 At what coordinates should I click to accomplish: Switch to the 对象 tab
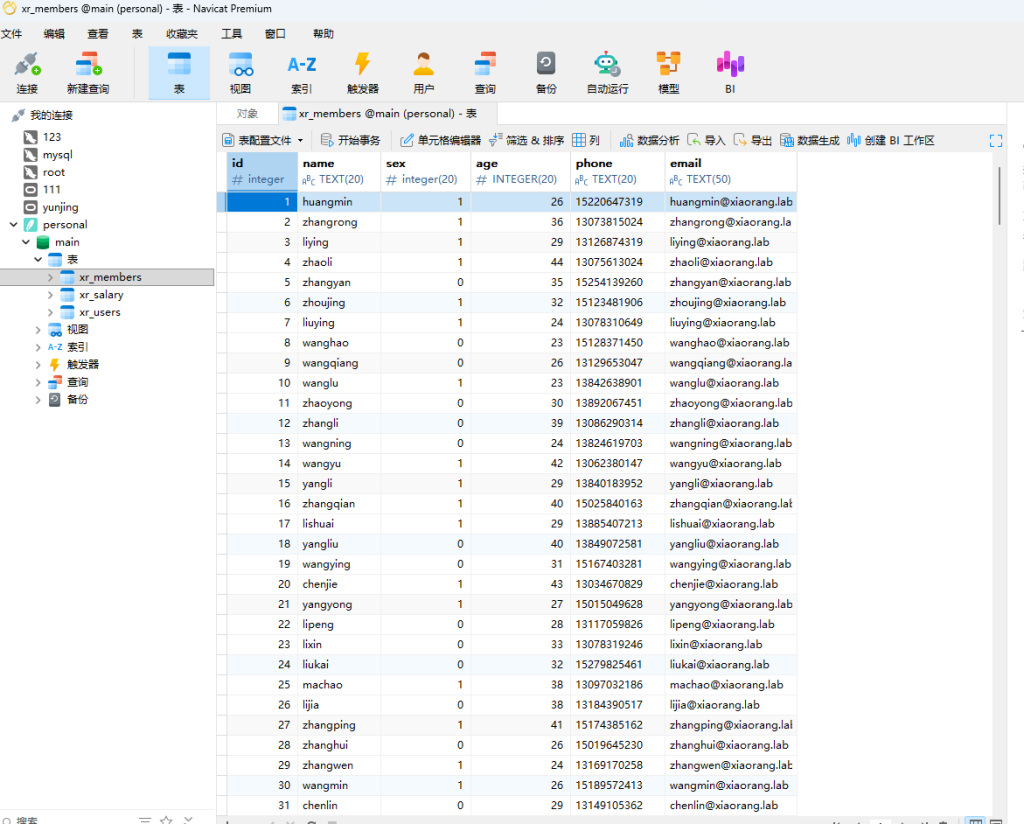click(247, 114)
